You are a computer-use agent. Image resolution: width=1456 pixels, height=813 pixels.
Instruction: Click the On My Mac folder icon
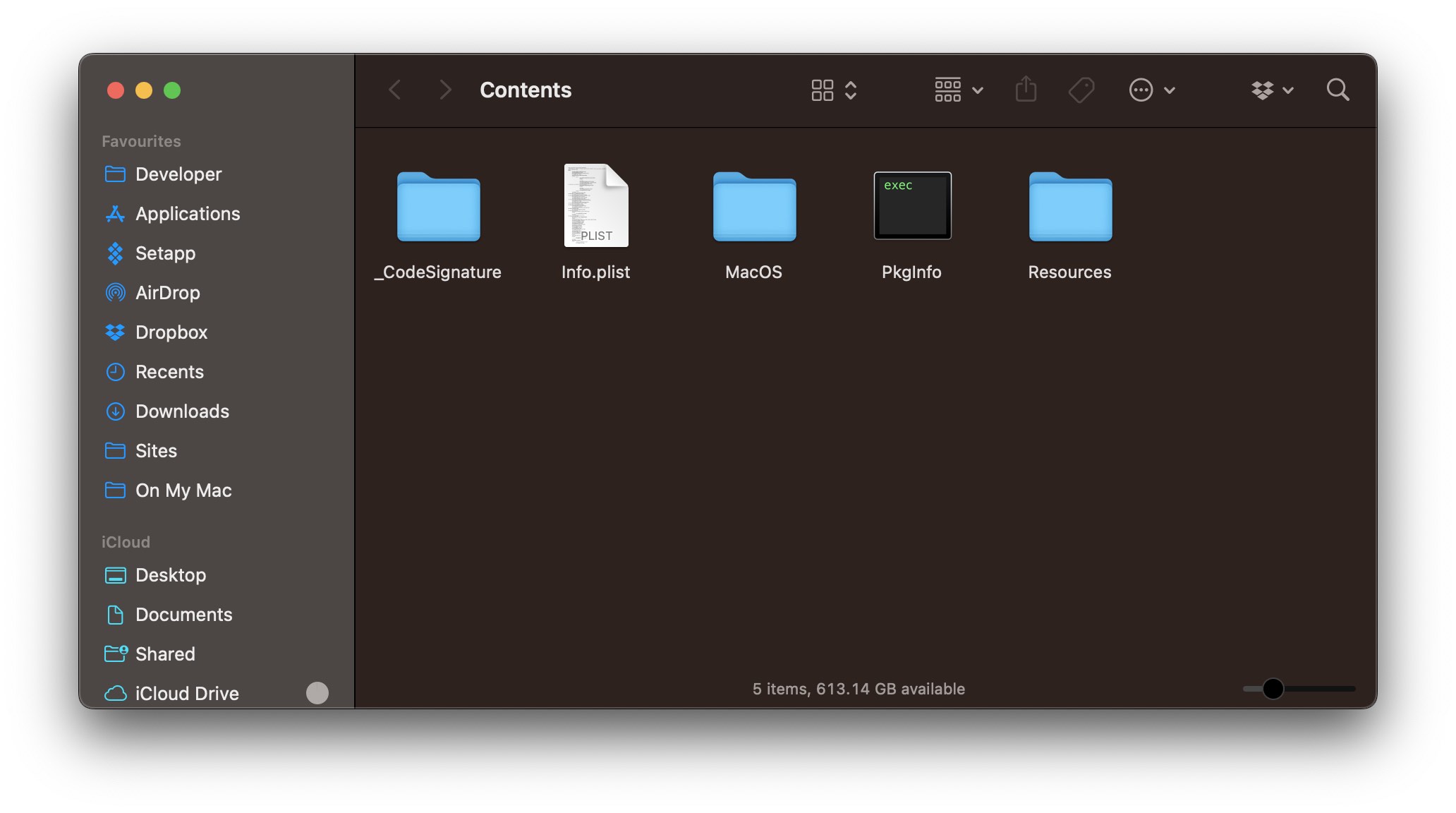point(115,490)
